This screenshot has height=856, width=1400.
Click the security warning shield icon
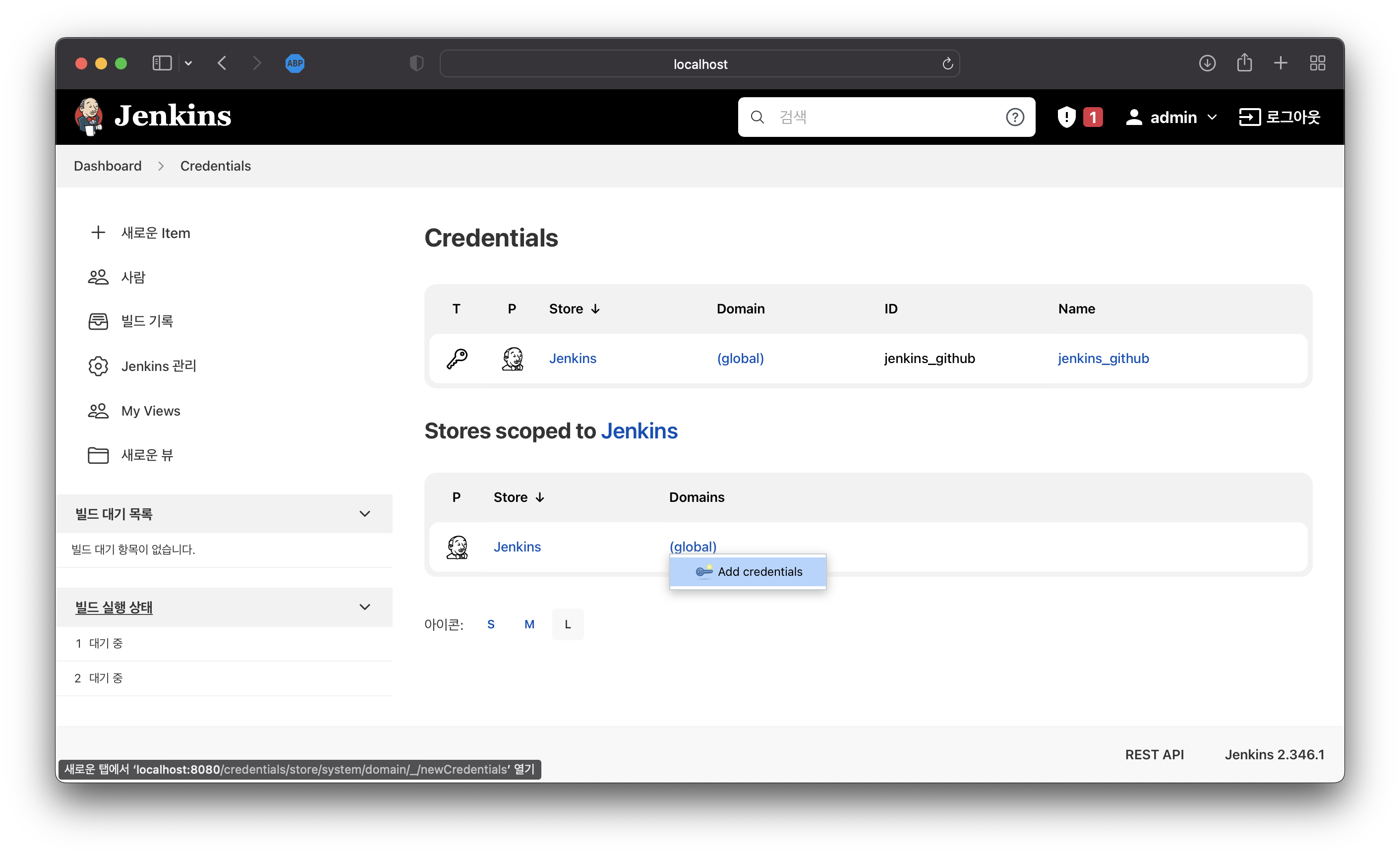pos(1066,117)
